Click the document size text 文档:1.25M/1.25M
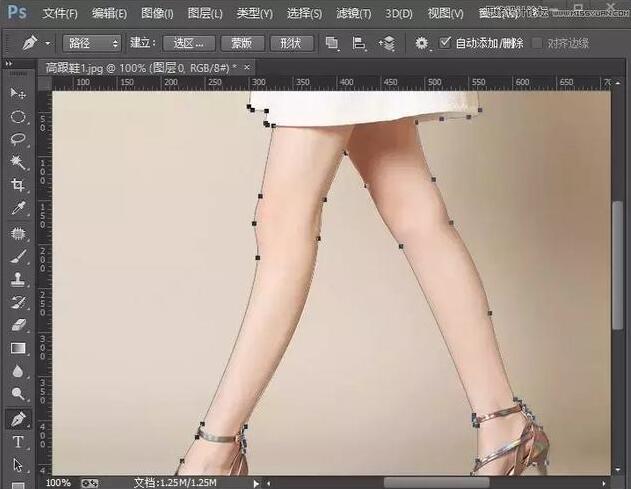Image resolution: width=631 pixels, height=489 pixels. click(175, 483)
